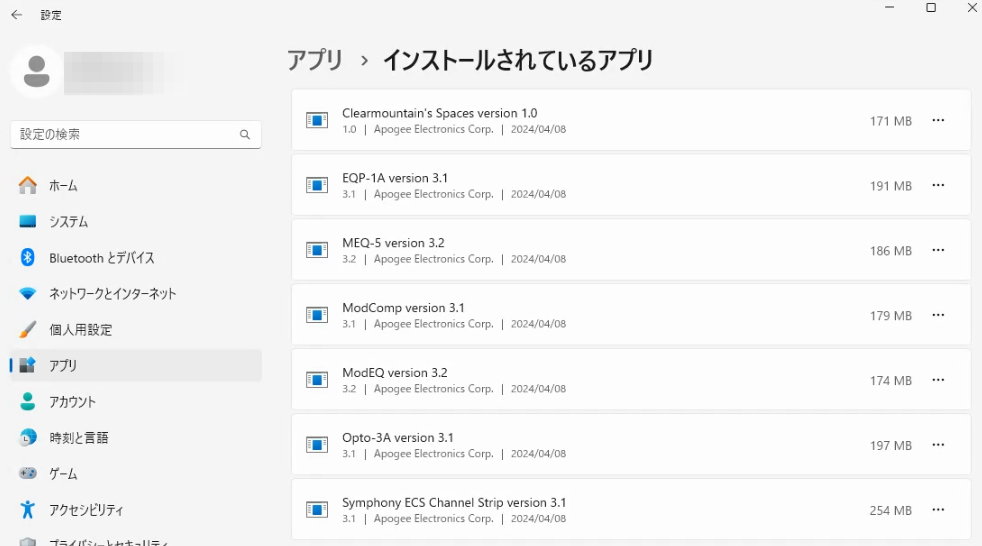Screen dimensions: 982x546
Task: Open more options for Clearmountain's Spaces
Action: coord(938,120)
